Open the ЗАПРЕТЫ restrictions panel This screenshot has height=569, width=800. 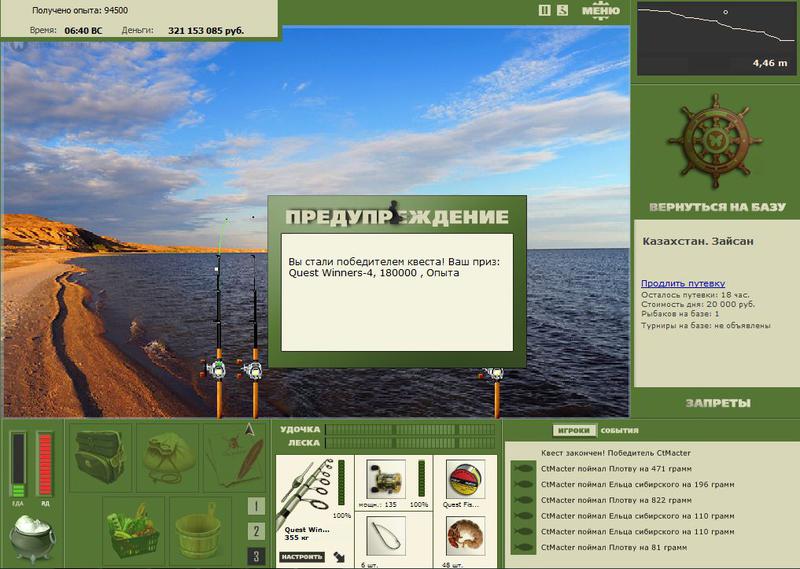pyautogui.click(x=717, y=403)
